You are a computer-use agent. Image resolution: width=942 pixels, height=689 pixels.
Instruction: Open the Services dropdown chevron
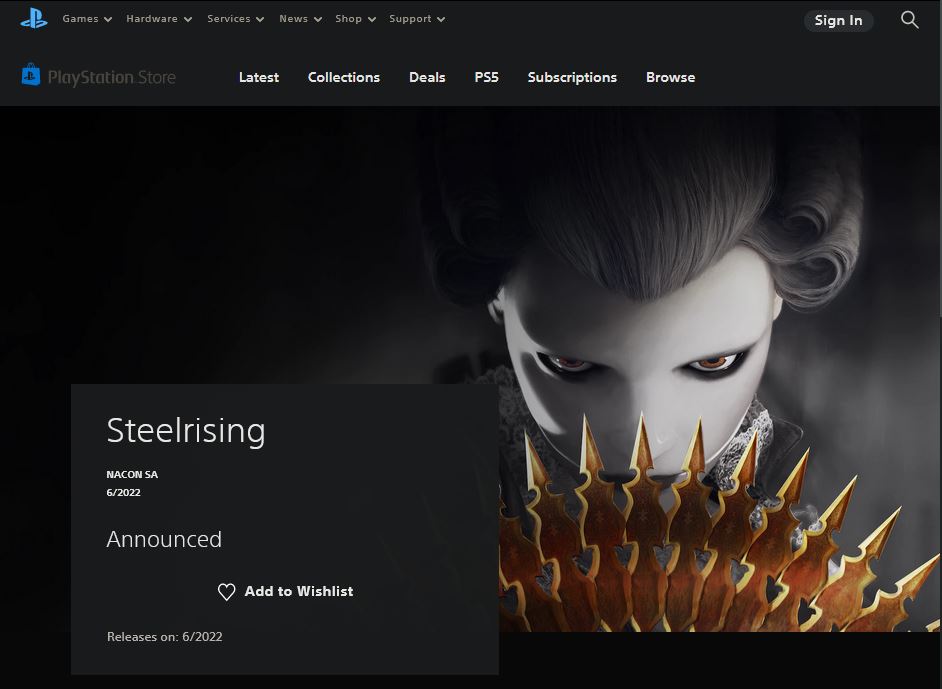[x=259, y=18]
